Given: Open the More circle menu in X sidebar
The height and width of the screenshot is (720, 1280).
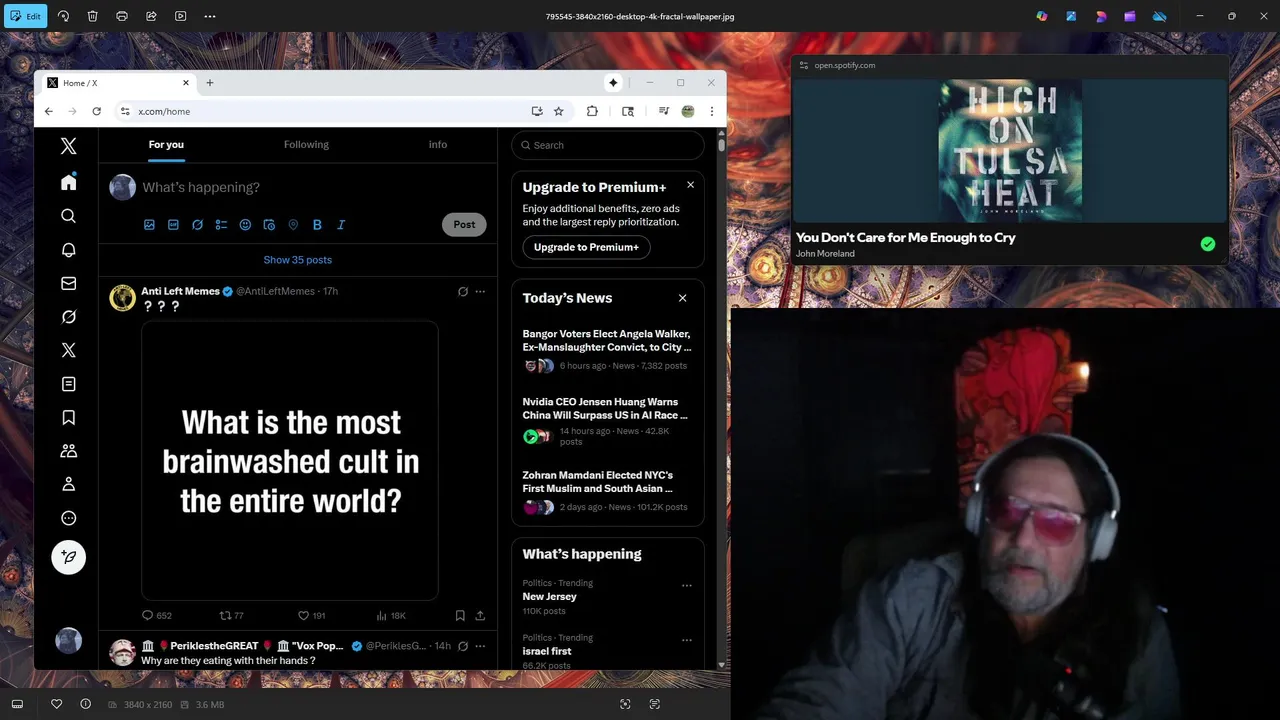Looking at the screenshot, I should pyautogui.click(x=68, y=518).
